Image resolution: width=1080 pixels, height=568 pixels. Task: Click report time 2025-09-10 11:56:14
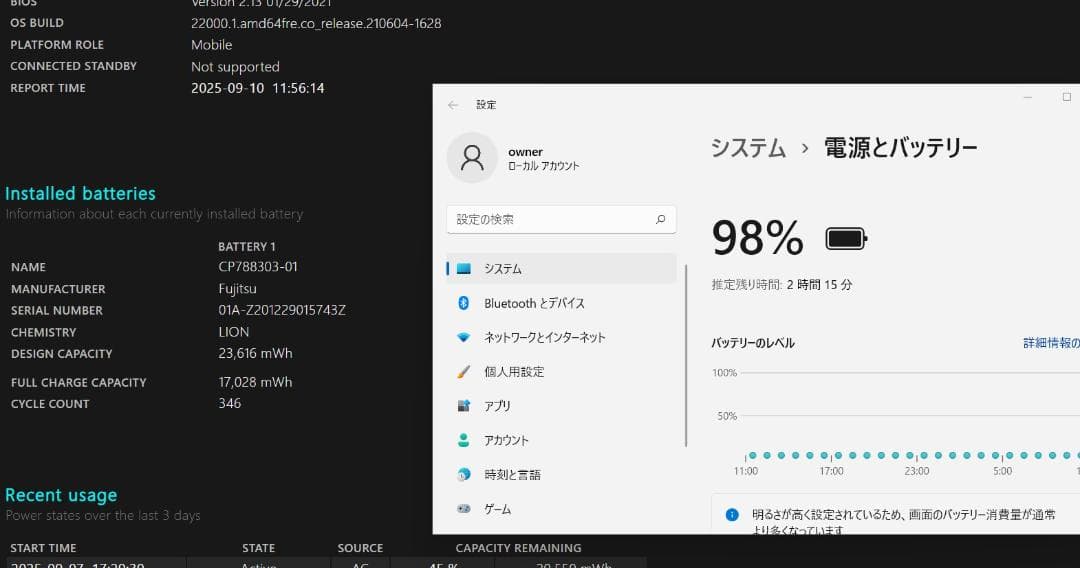(x=258, y=88)
